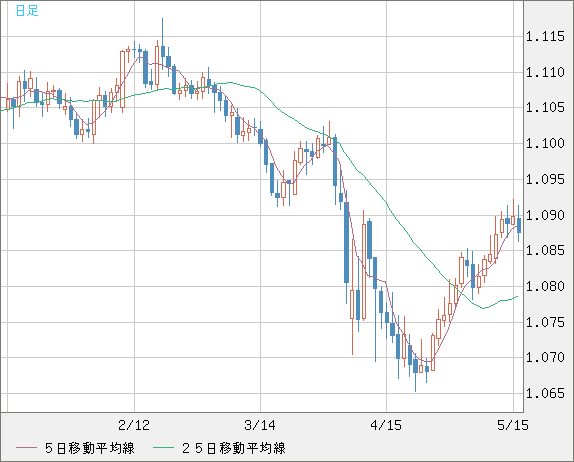Click the 1.110 price axis label
Image resolution: width=574 pixels, height=462 pixels.
(x=545, y=72)
